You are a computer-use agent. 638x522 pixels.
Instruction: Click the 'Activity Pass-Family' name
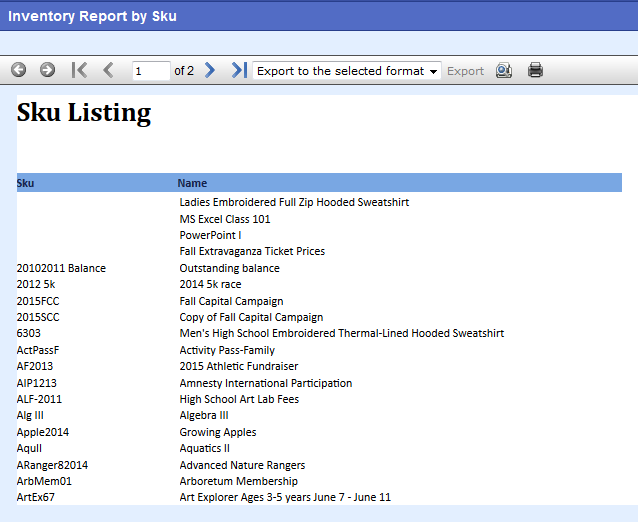tap(227, 350)
